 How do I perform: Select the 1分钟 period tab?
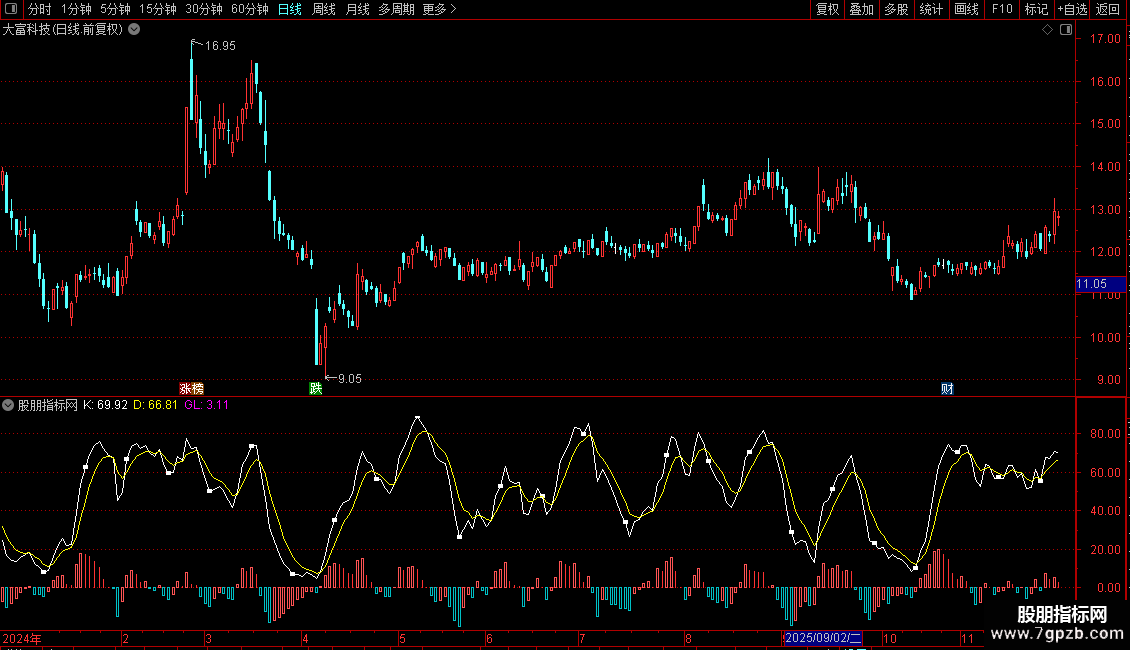tap(76, 9)
